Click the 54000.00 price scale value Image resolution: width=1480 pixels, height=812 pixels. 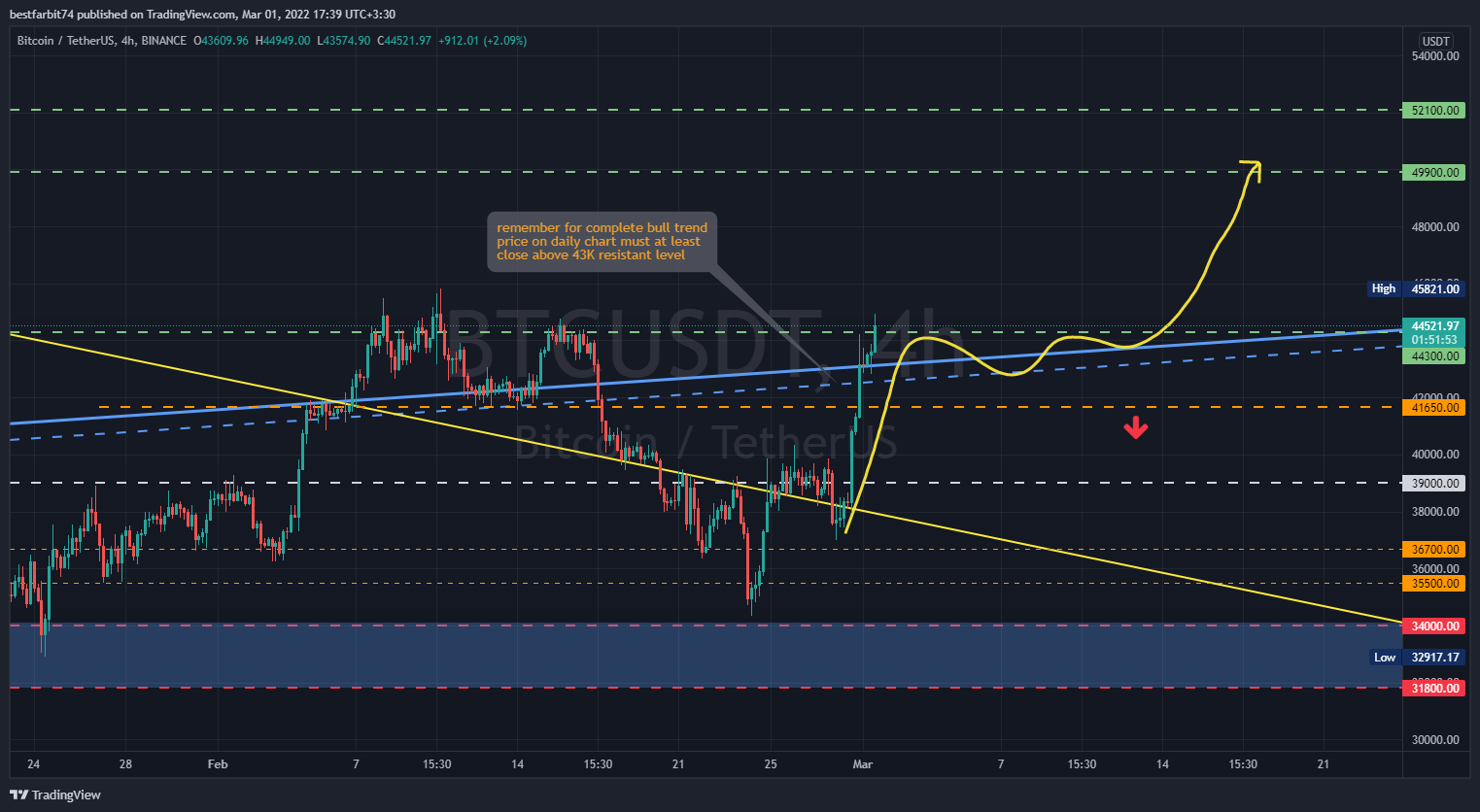click(x=1435, y=56)
